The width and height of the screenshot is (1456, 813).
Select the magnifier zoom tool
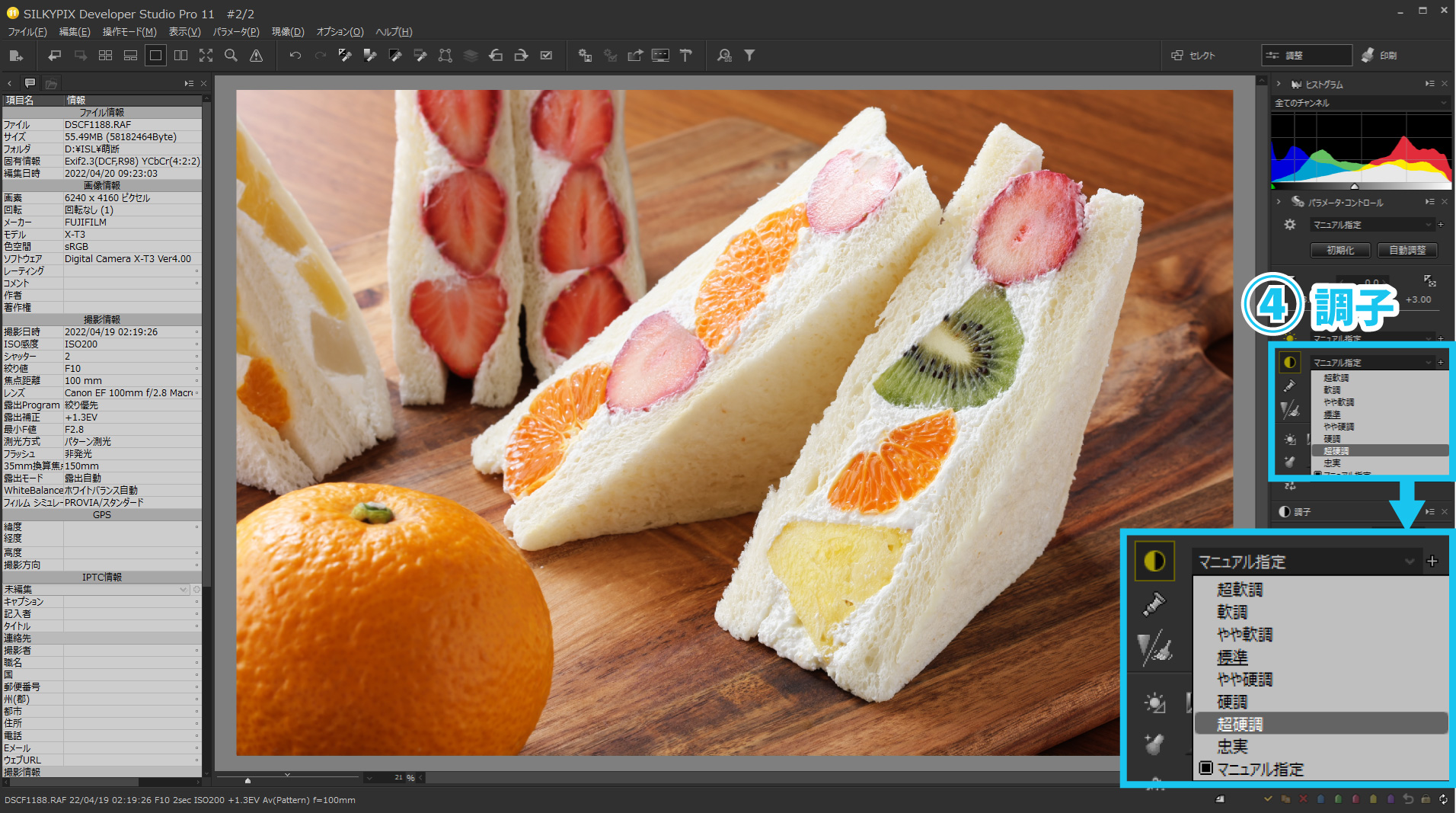click(x=231, y=56)
